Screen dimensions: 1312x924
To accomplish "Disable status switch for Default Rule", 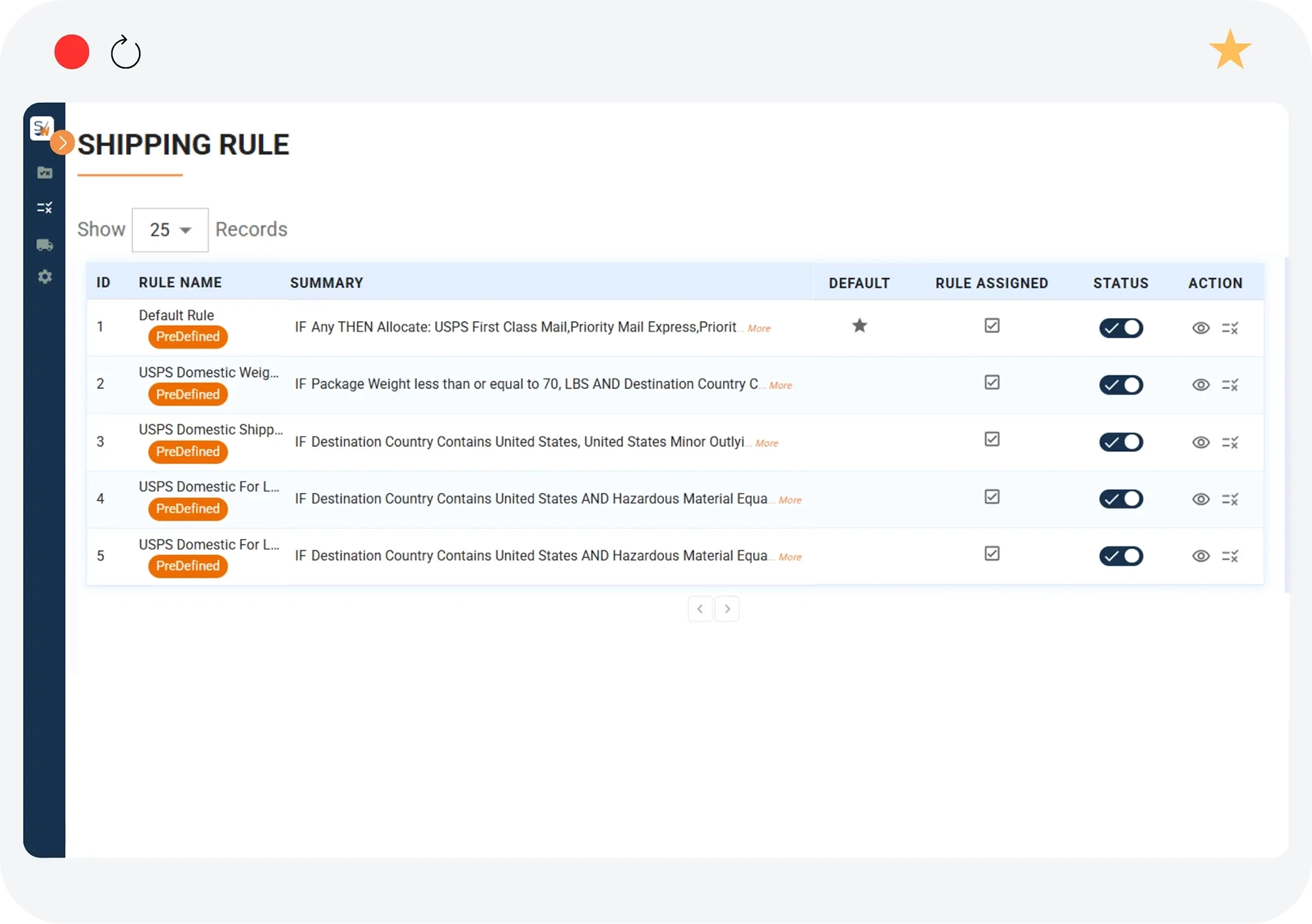I will click(1121, 328).
